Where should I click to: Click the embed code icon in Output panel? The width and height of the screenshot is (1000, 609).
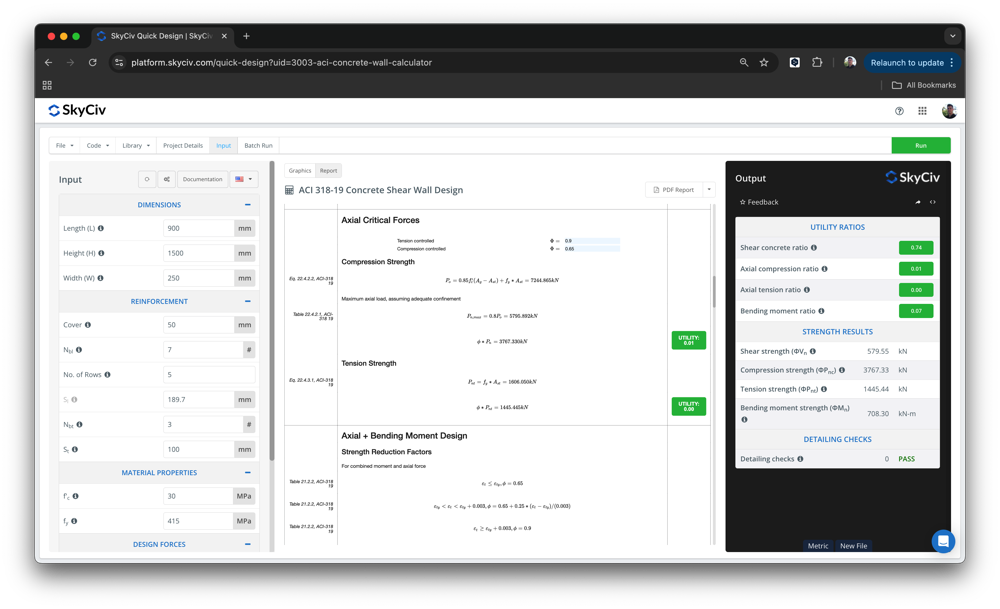click(933, 202)
